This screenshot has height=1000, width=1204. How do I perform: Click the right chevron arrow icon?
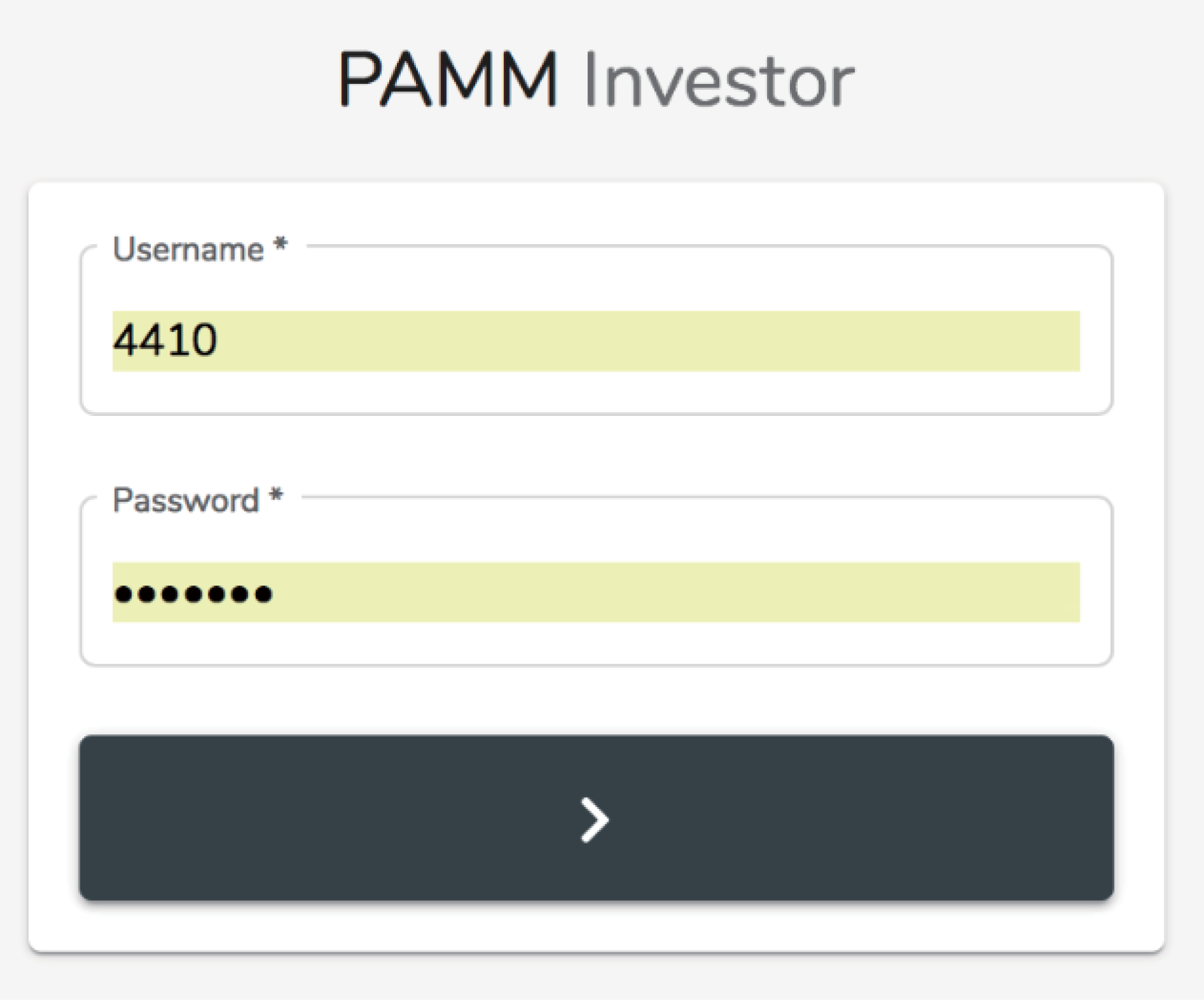[595, 820]
